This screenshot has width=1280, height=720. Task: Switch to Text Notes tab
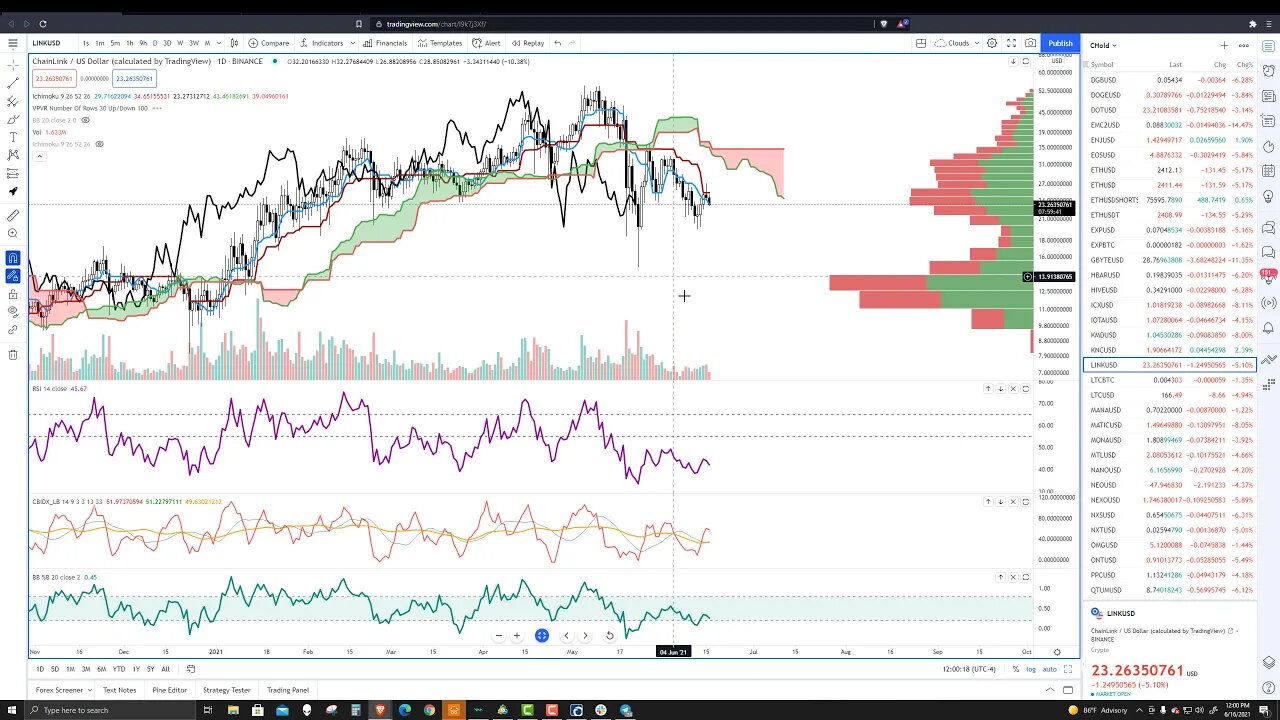pos(119,690)
